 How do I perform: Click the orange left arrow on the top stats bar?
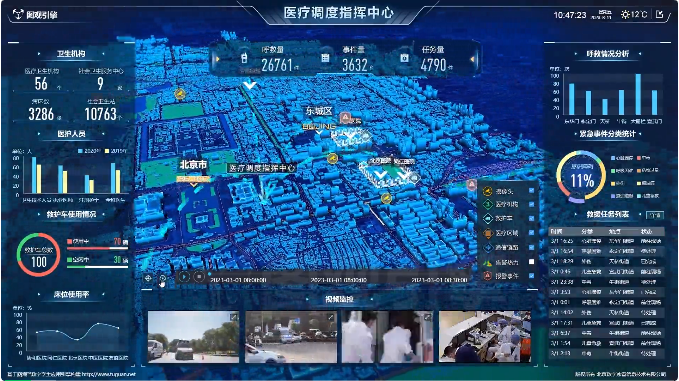coord(217,59)
